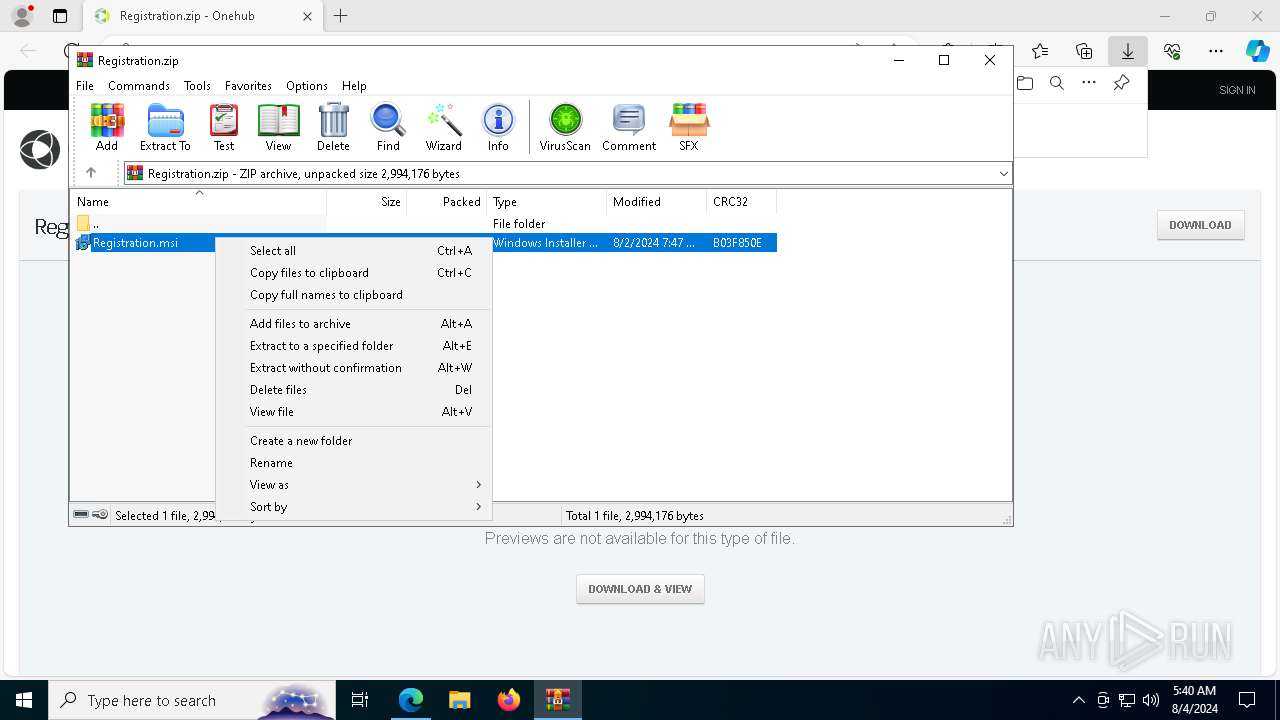1280x720 pixels.
Task: Open the Tools menu
Action: click(197, 86)
